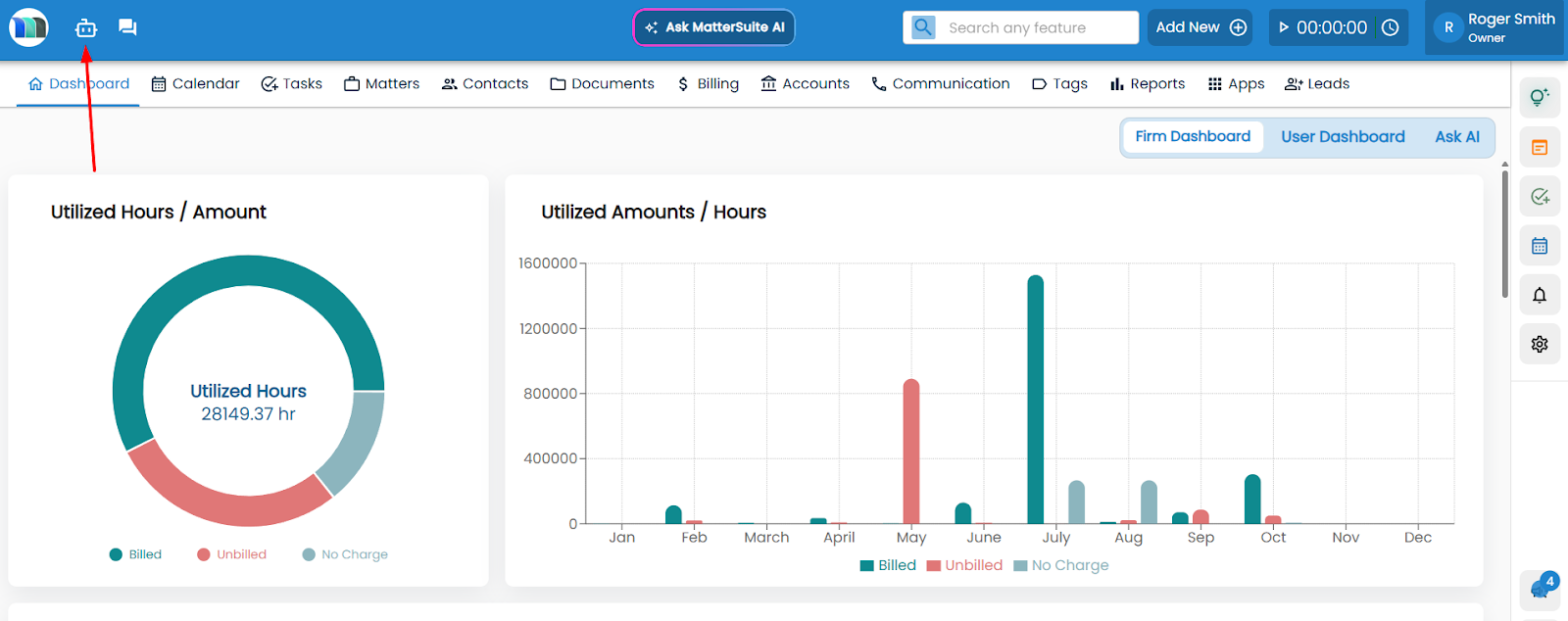
Task: Click the robot assistant icon in header
Action: [x=86, y=28]
